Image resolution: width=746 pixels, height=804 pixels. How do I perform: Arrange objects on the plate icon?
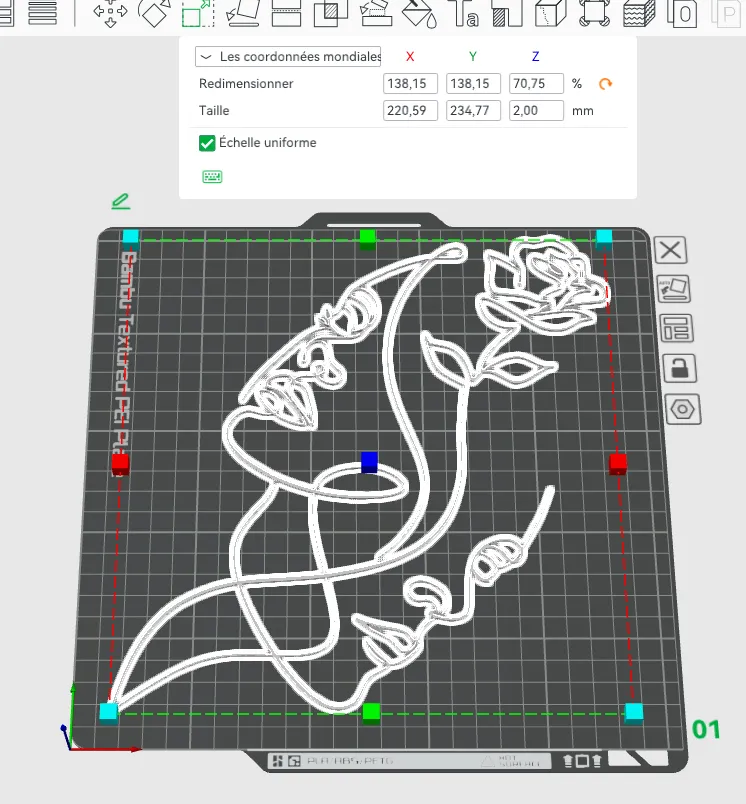(676, 328)
